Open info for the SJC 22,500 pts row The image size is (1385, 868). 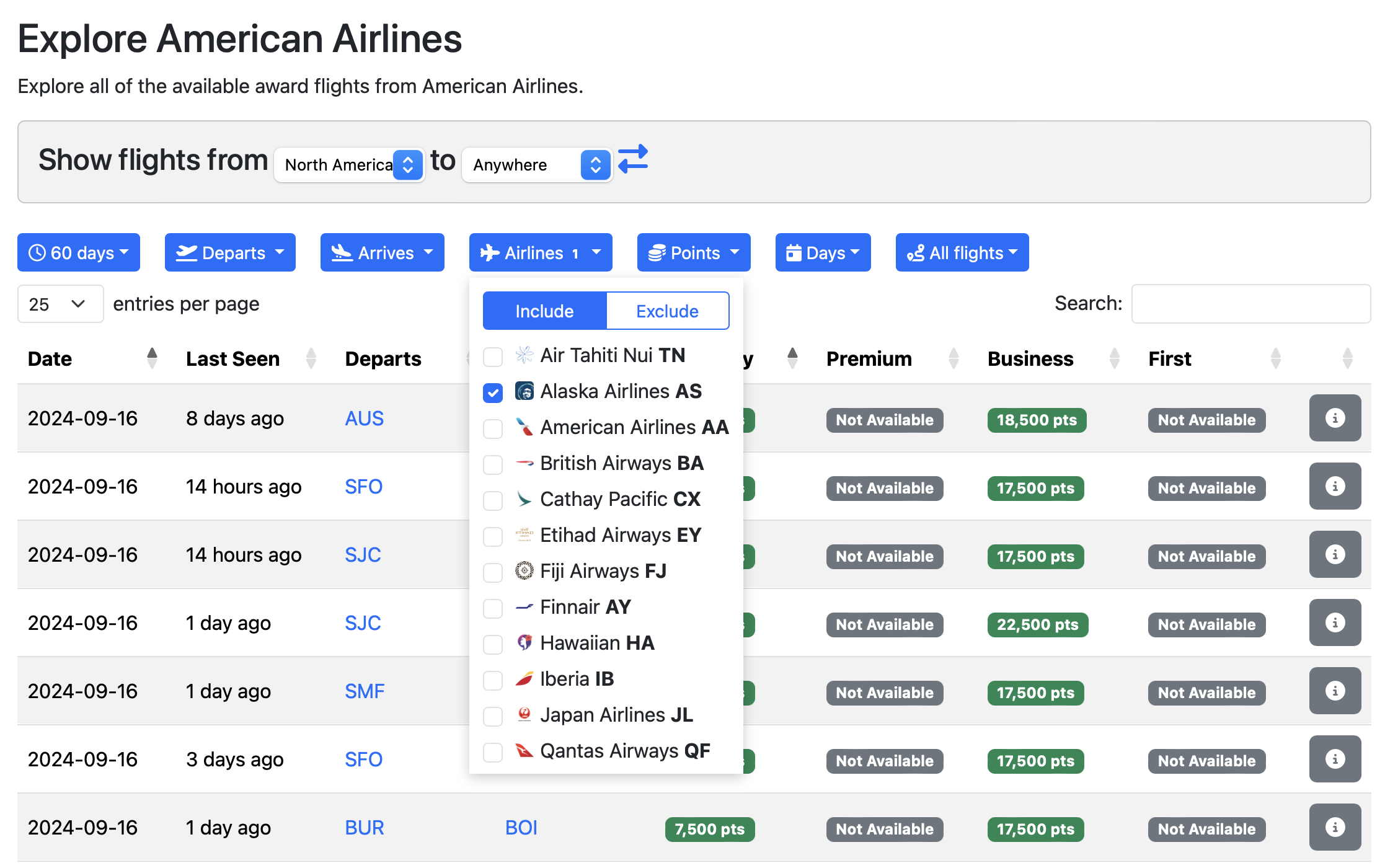(1335, 622)
